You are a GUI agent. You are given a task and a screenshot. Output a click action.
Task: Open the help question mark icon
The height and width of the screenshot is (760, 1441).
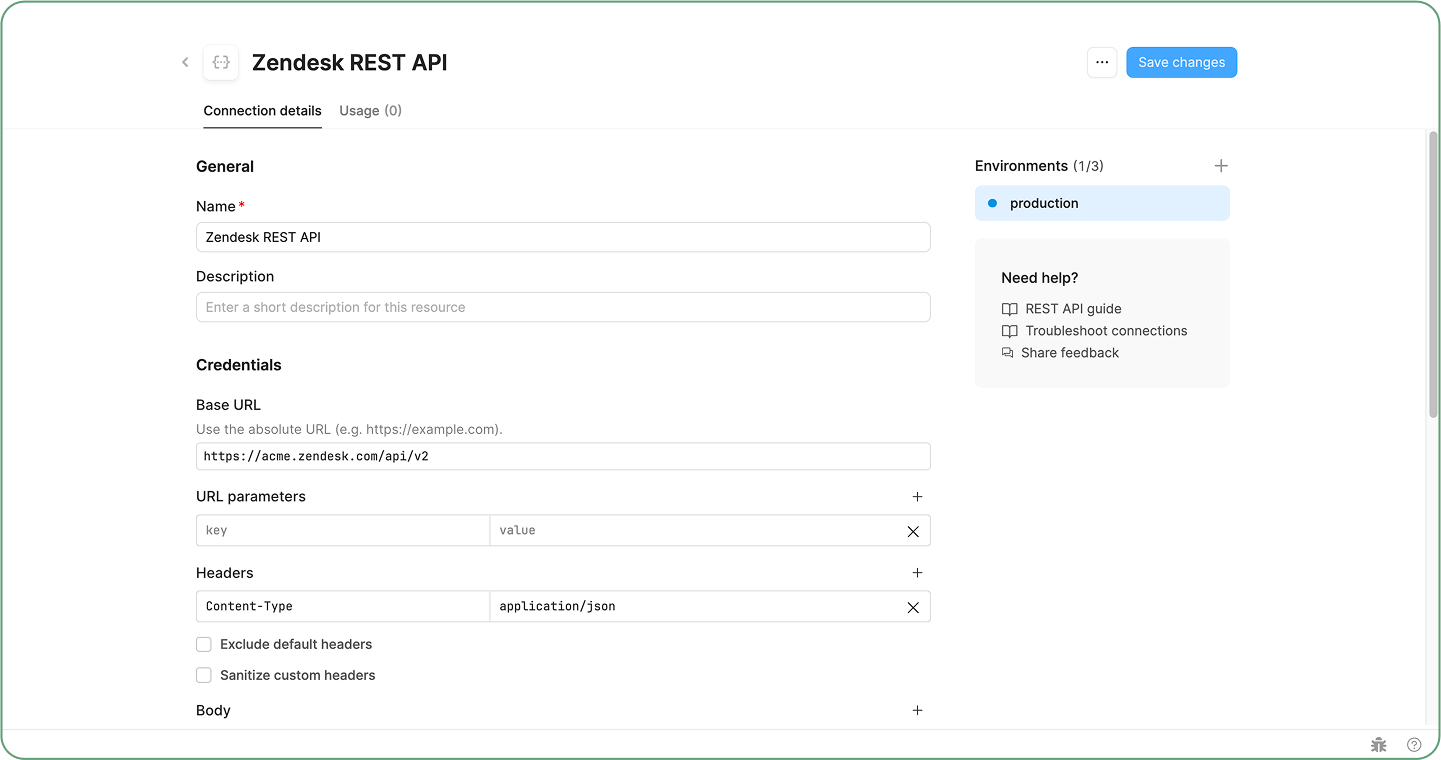point(1414,745)
